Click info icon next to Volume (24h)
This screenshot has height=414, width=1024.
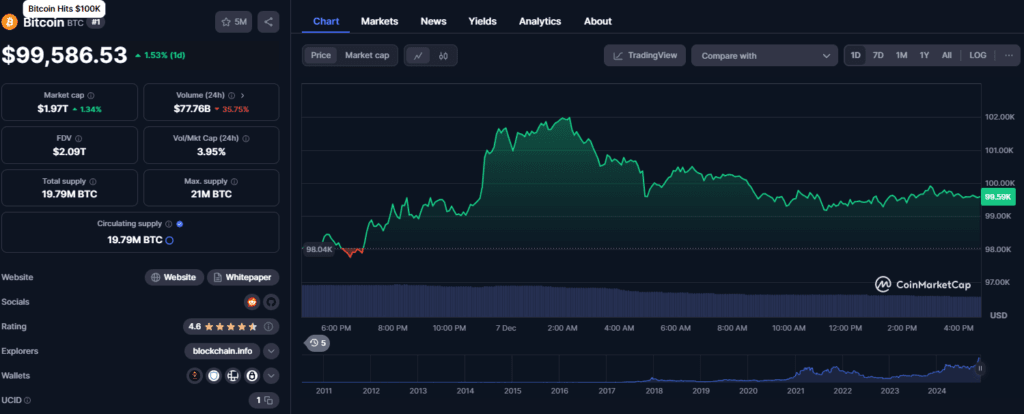click(229, 95)
